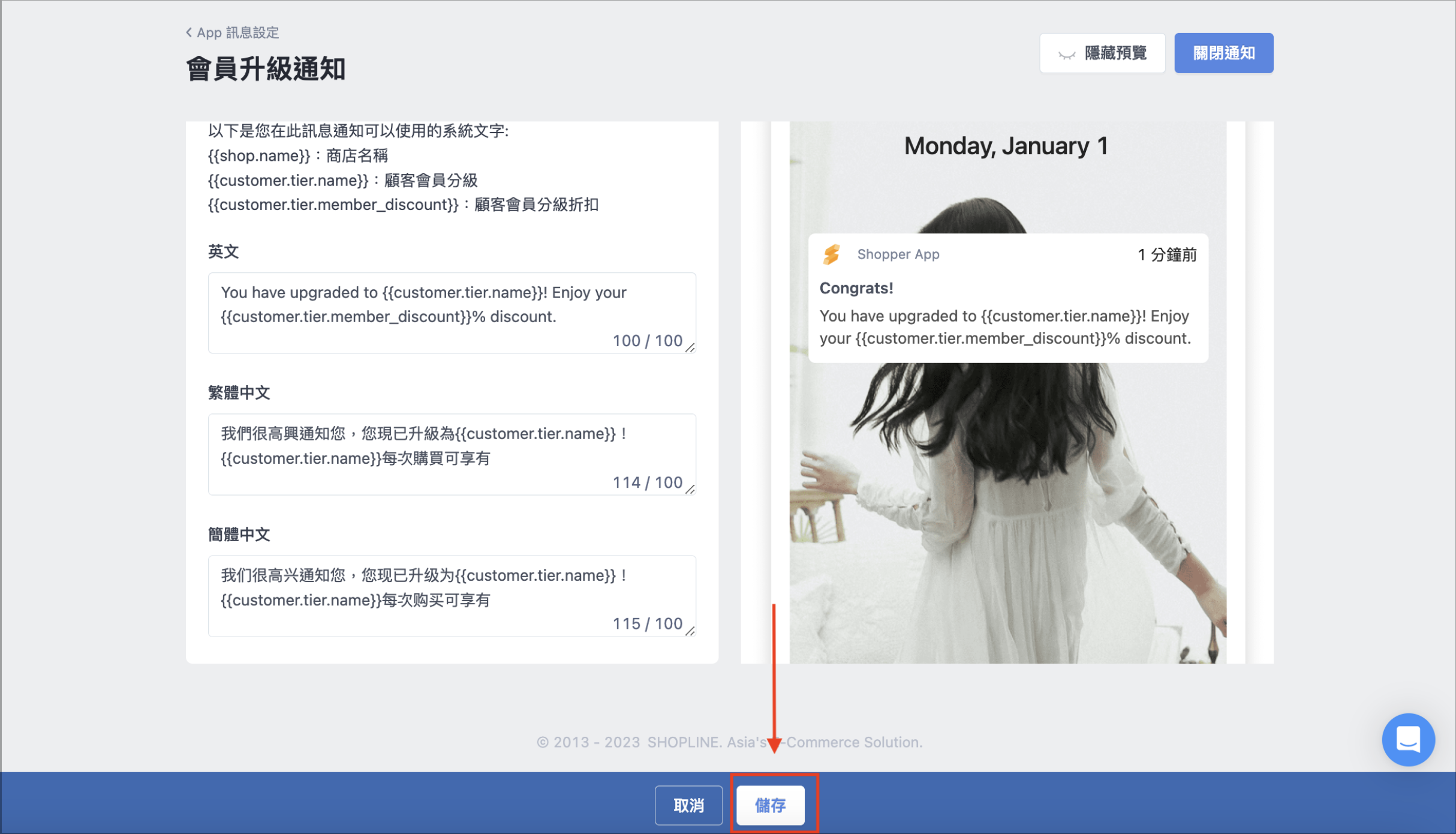Focus the 繁體中文 message text area
This screenshot has height=834, width=1456.
coord(452,454)
